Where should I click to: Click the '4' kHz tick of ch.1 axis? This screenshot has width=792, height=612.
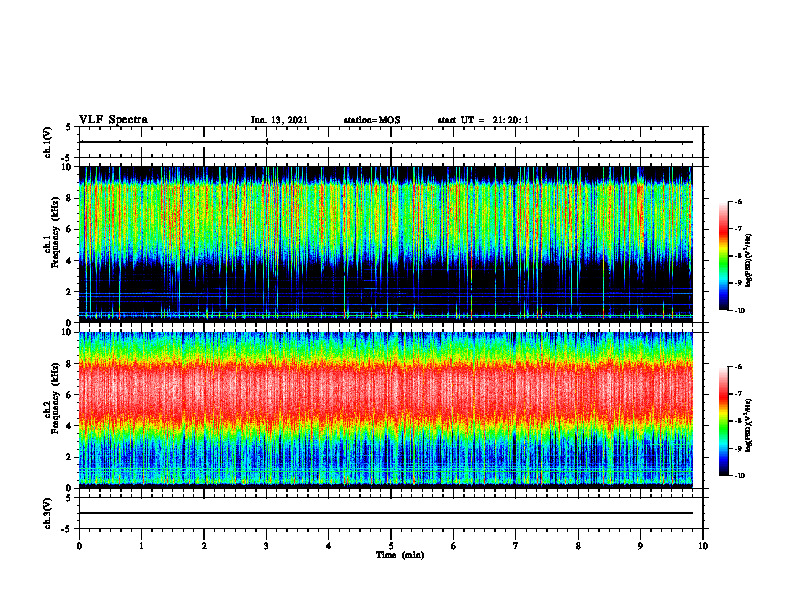(70, 261)
